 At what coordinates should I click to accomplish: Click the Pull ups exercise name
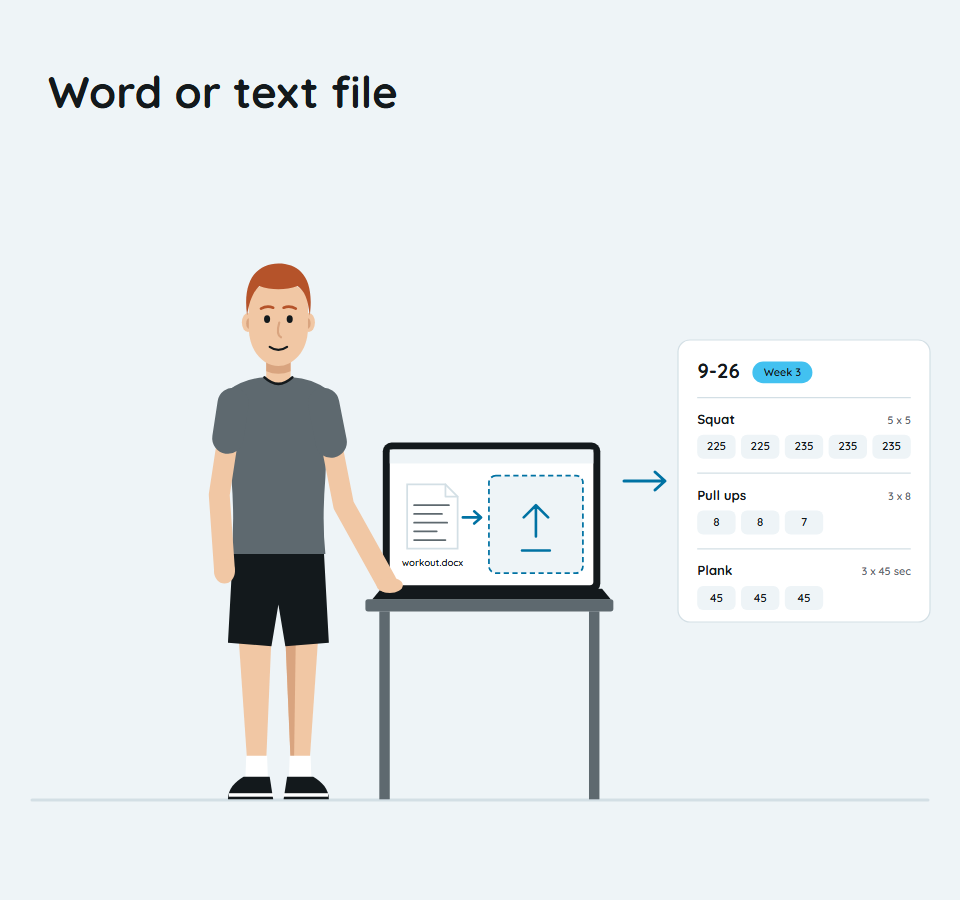[721, 495]
